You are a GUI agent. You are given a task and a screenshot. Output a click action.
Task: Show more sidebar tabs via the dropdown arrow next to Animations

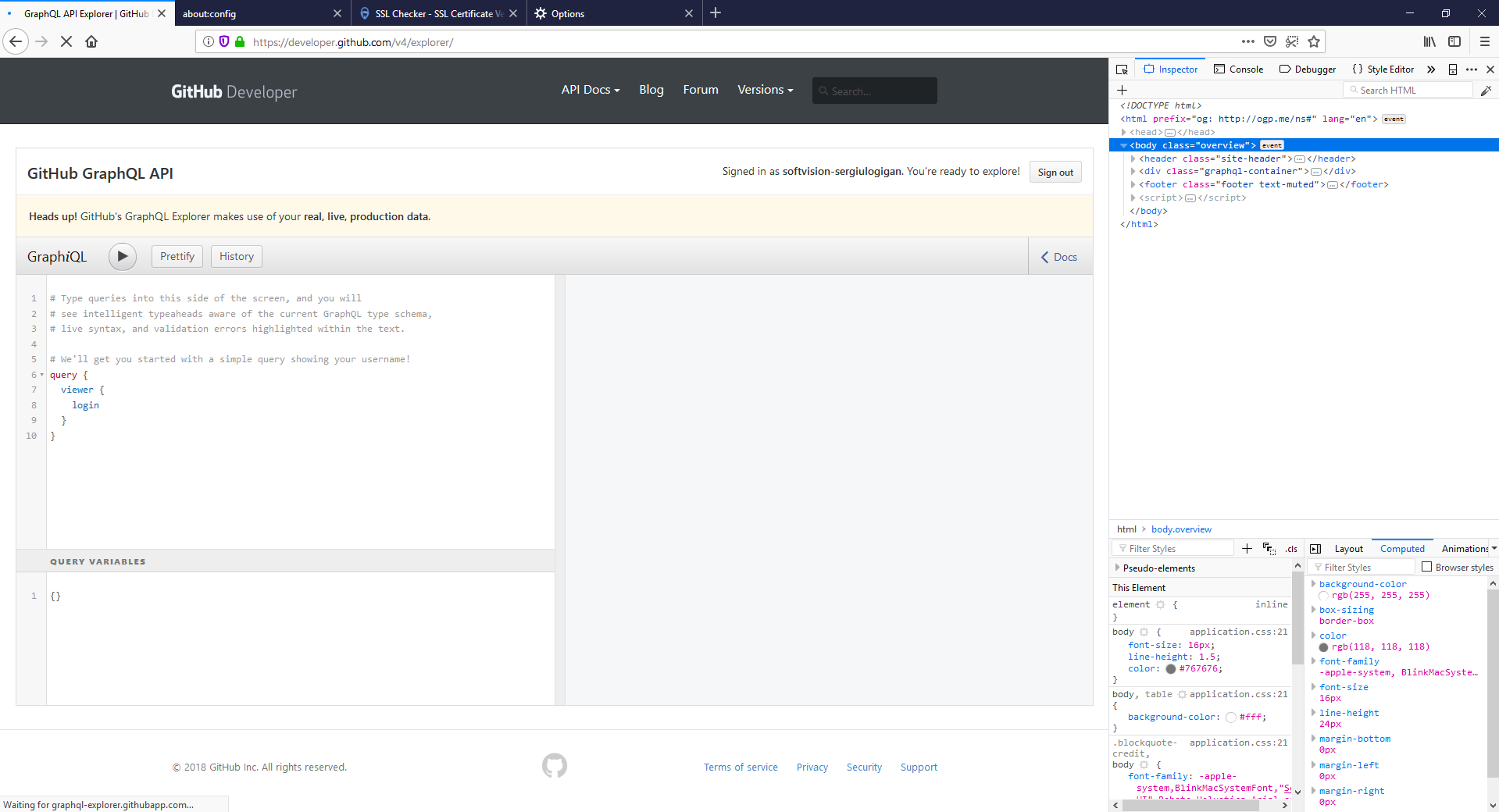1494,548
